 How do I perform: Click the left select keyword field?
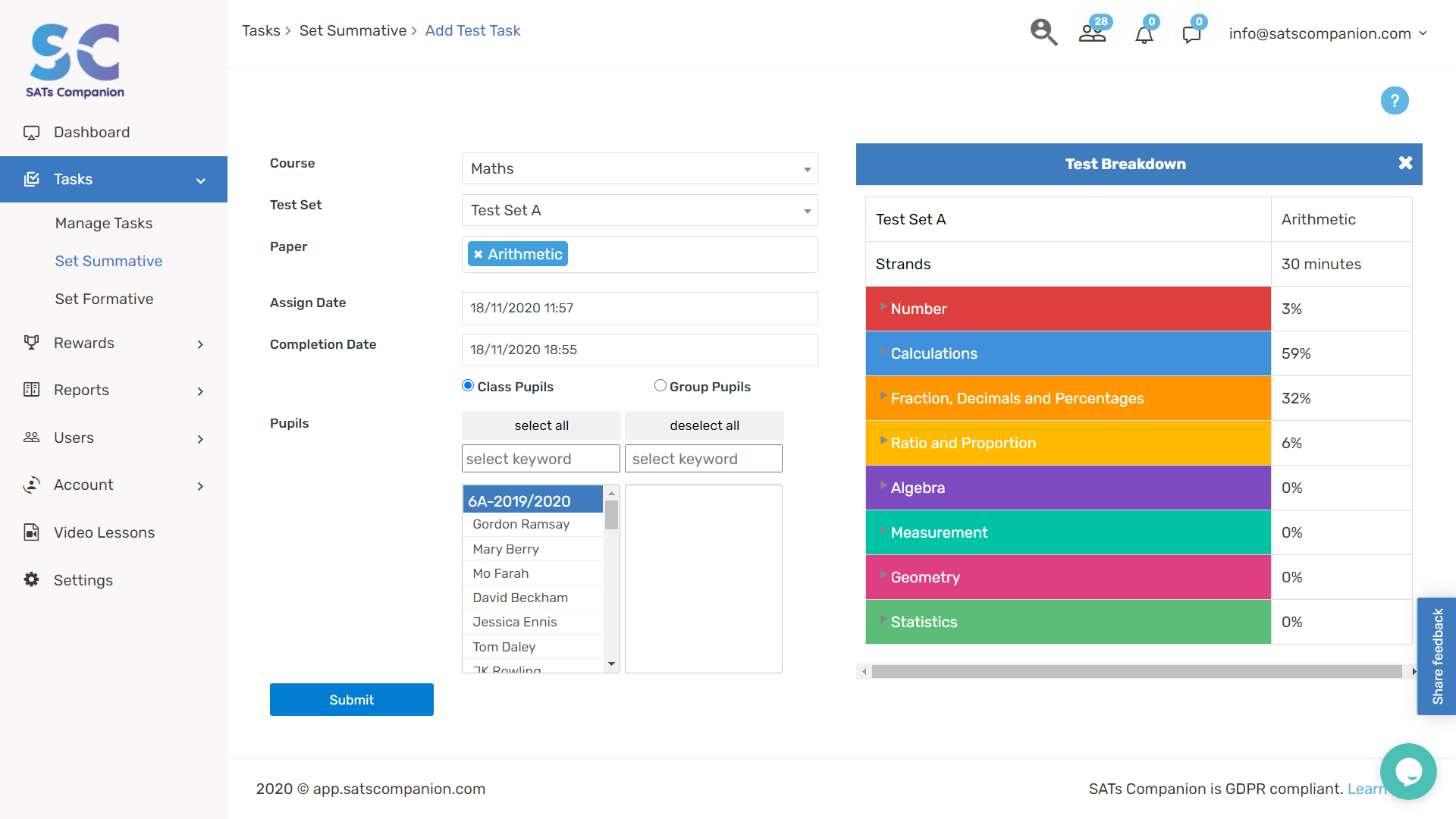541,459
